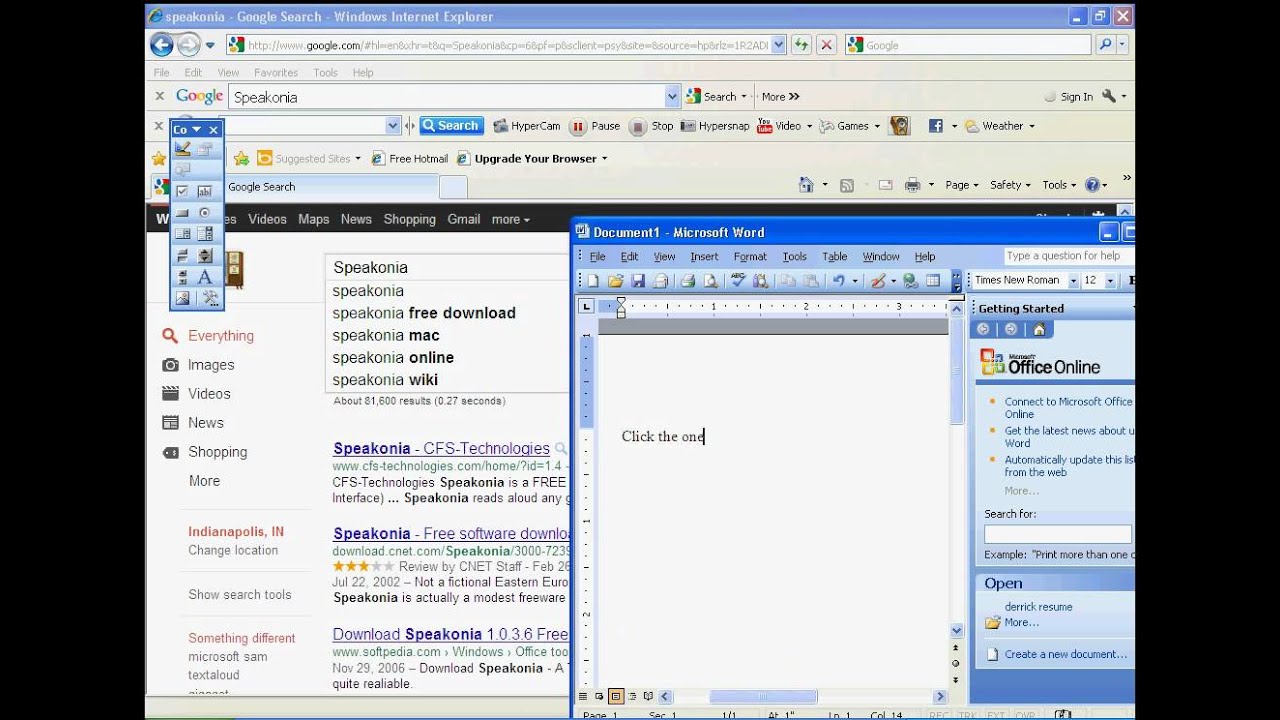Expand the Undo history dropdown arrow

click(x=855, y=281)
